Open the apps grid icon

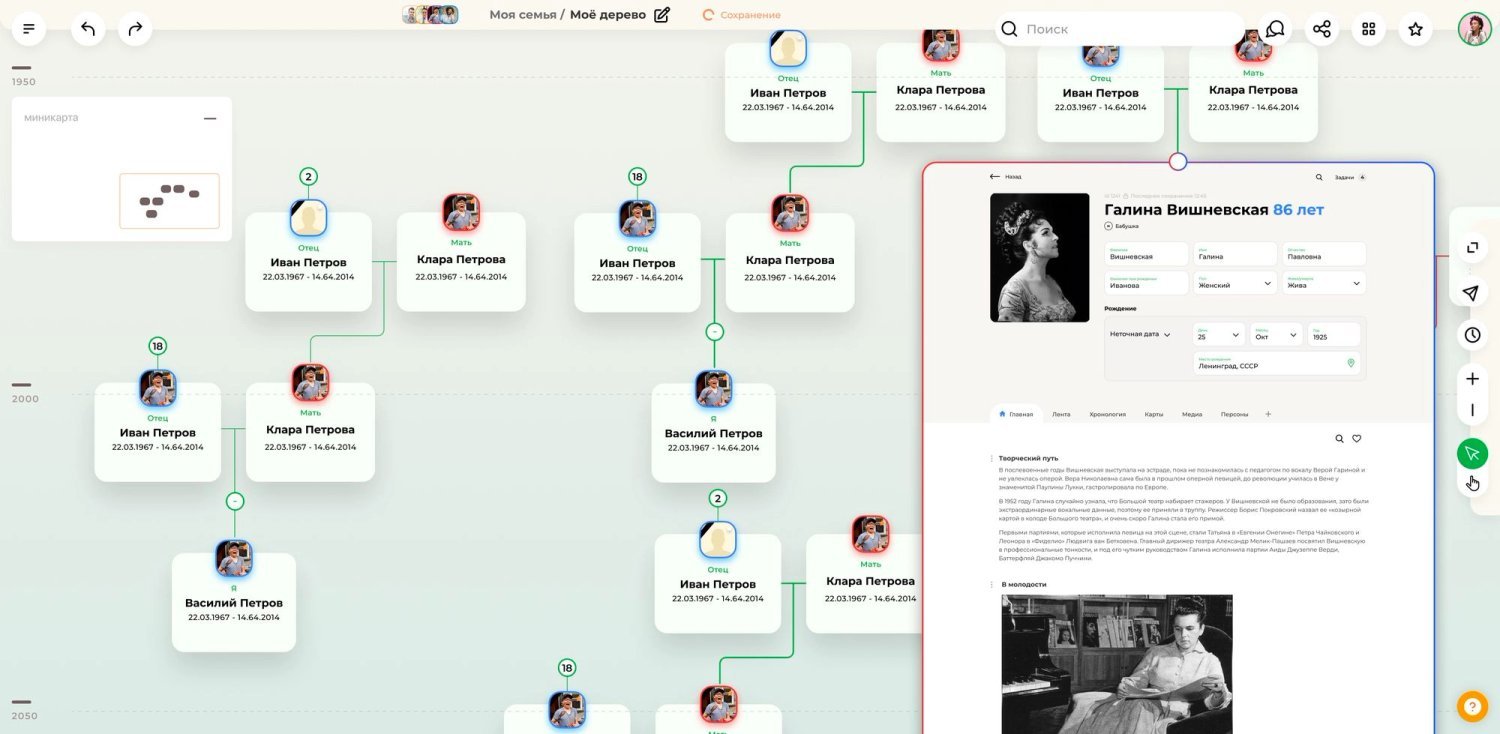pos(1369,29)
